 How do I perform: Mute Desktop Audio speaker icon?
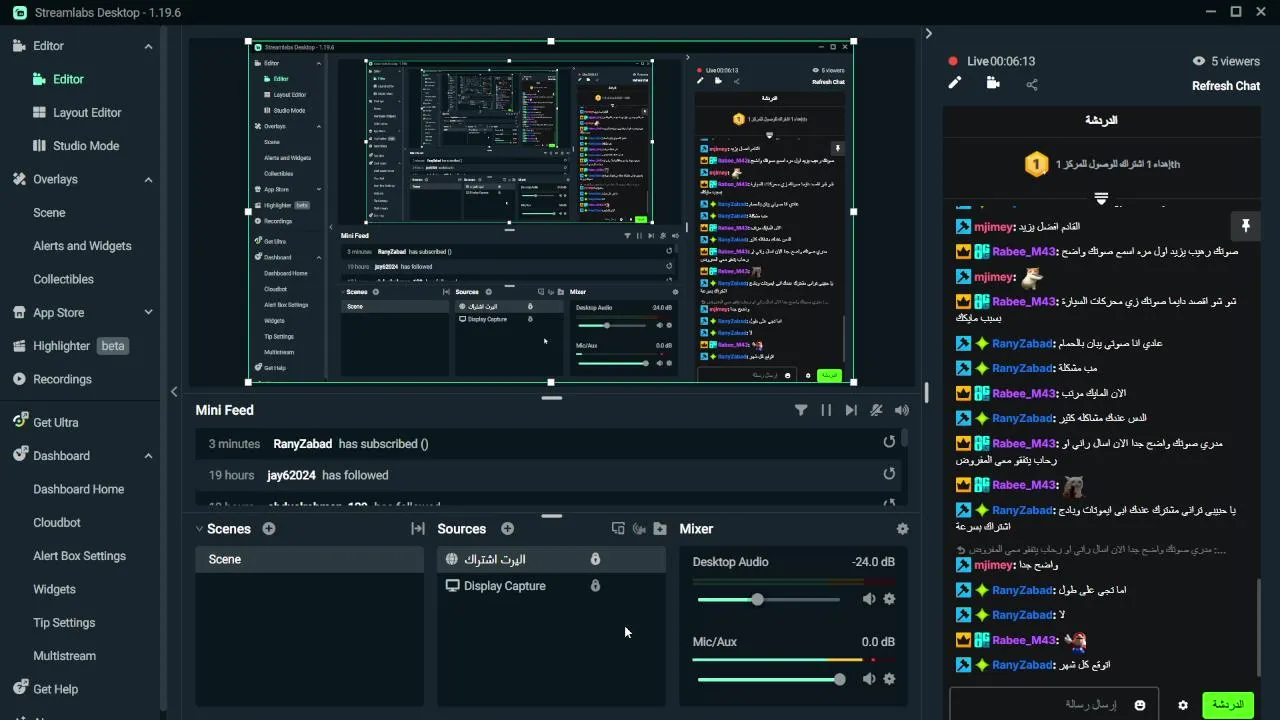pos(869,599)
